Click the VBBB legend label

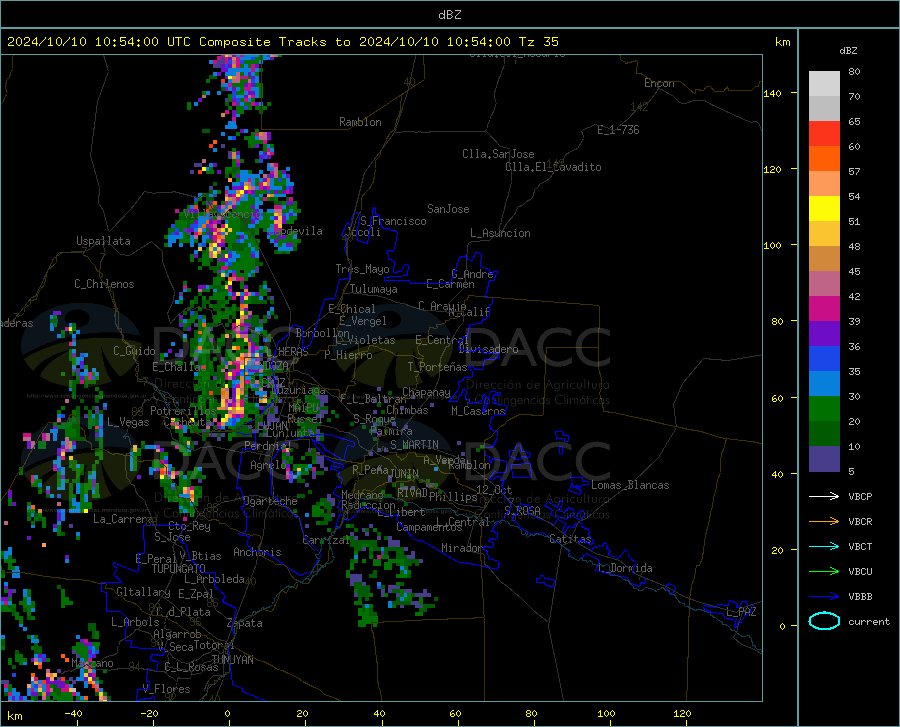pyautogui.click(x=860, y=596)
